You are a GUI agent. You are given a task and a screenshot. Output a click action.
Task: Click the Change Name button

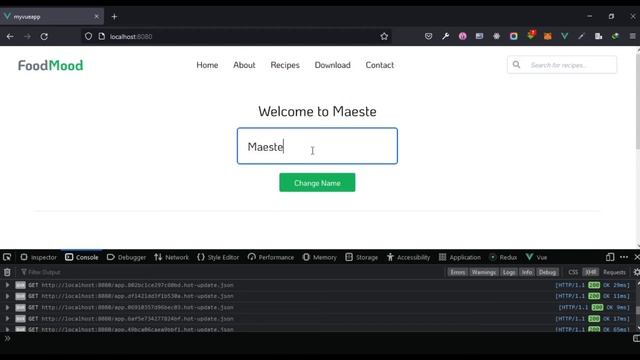(x=317, y=183)
